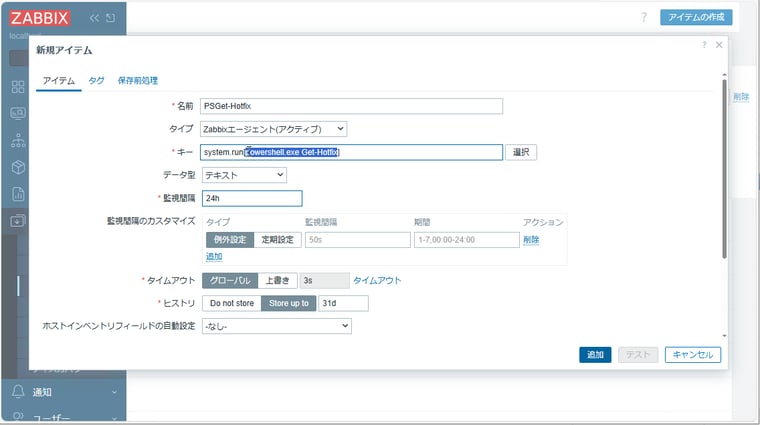Click the 削除 link behind the dialog at right
Image resolution: width=760 pixels, height=425 pixels.
(x=741, y=97)
